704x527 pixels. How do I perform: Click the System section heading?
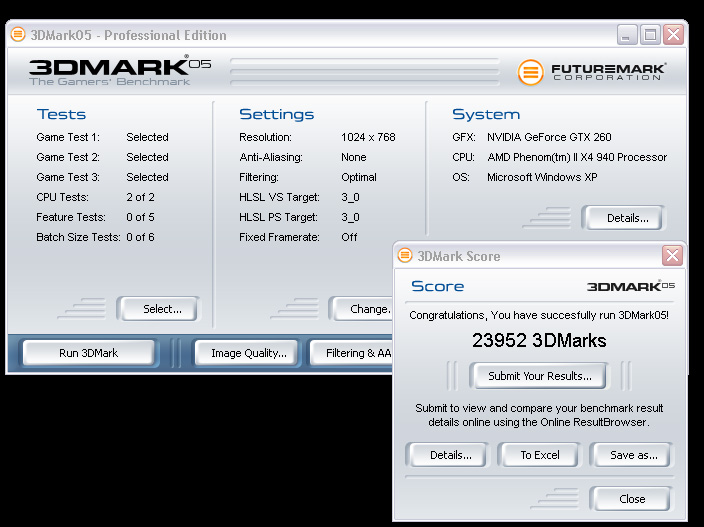(x=486, y=114)
